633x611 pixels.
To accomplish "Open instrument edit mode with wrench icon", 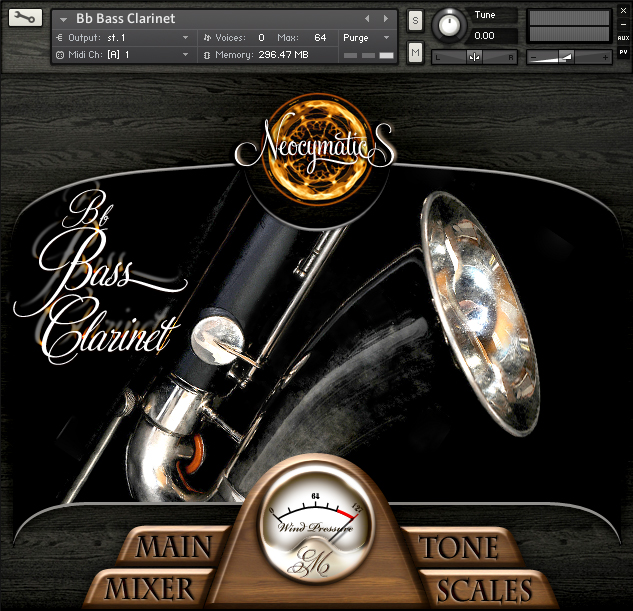I will pos(25,18).
